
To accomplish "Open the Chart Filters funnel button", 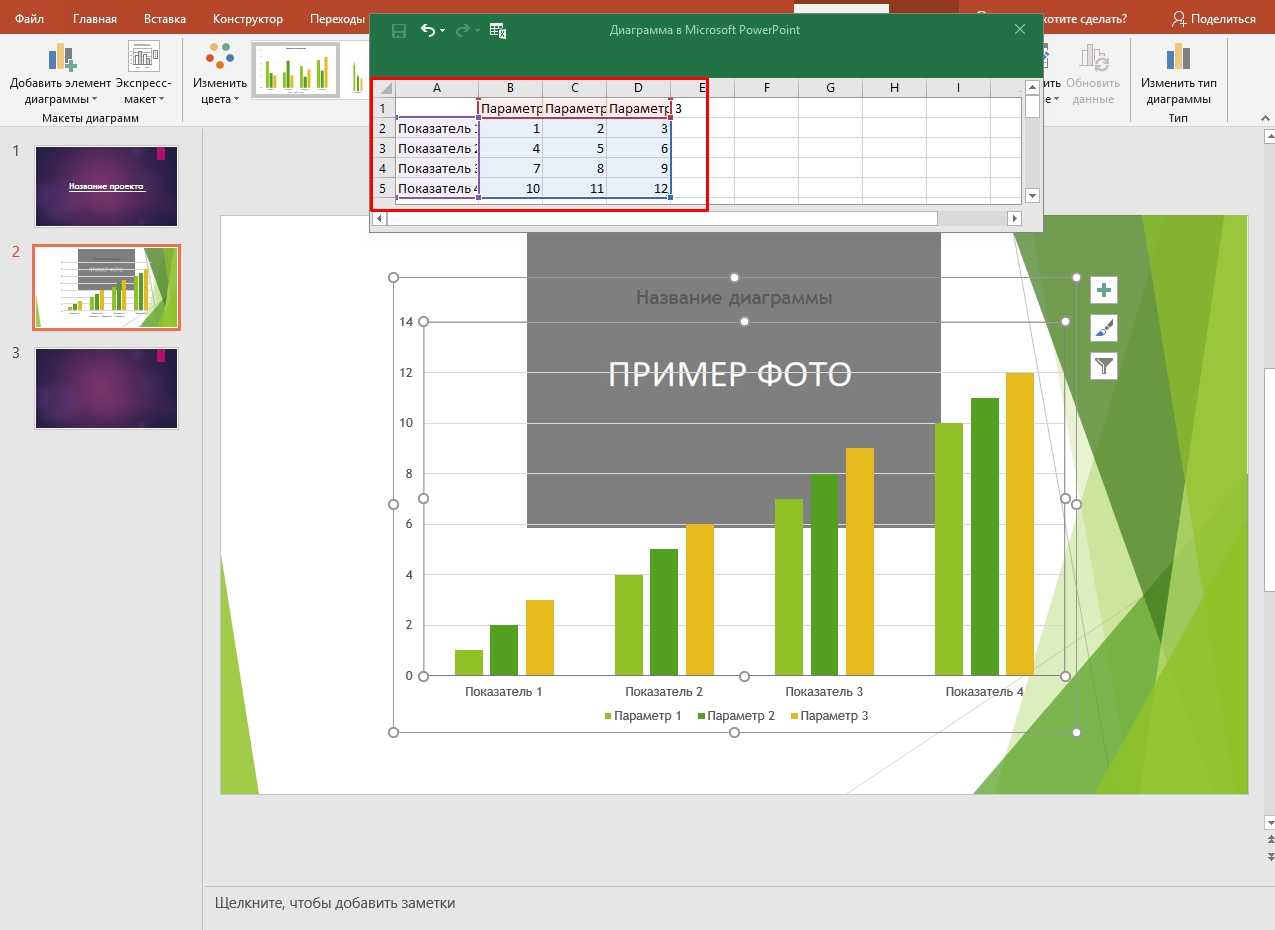I will pyautogui.click(x=1103, y=366).
